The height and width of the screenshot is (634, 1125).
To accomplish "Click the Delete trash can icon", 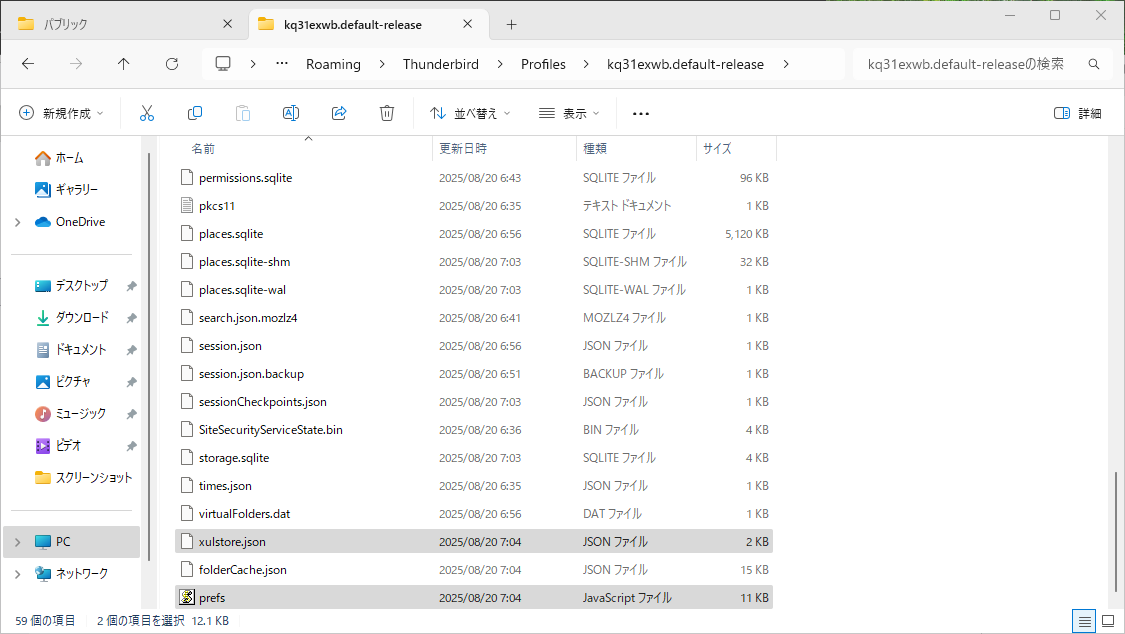I will click(387, 113).
